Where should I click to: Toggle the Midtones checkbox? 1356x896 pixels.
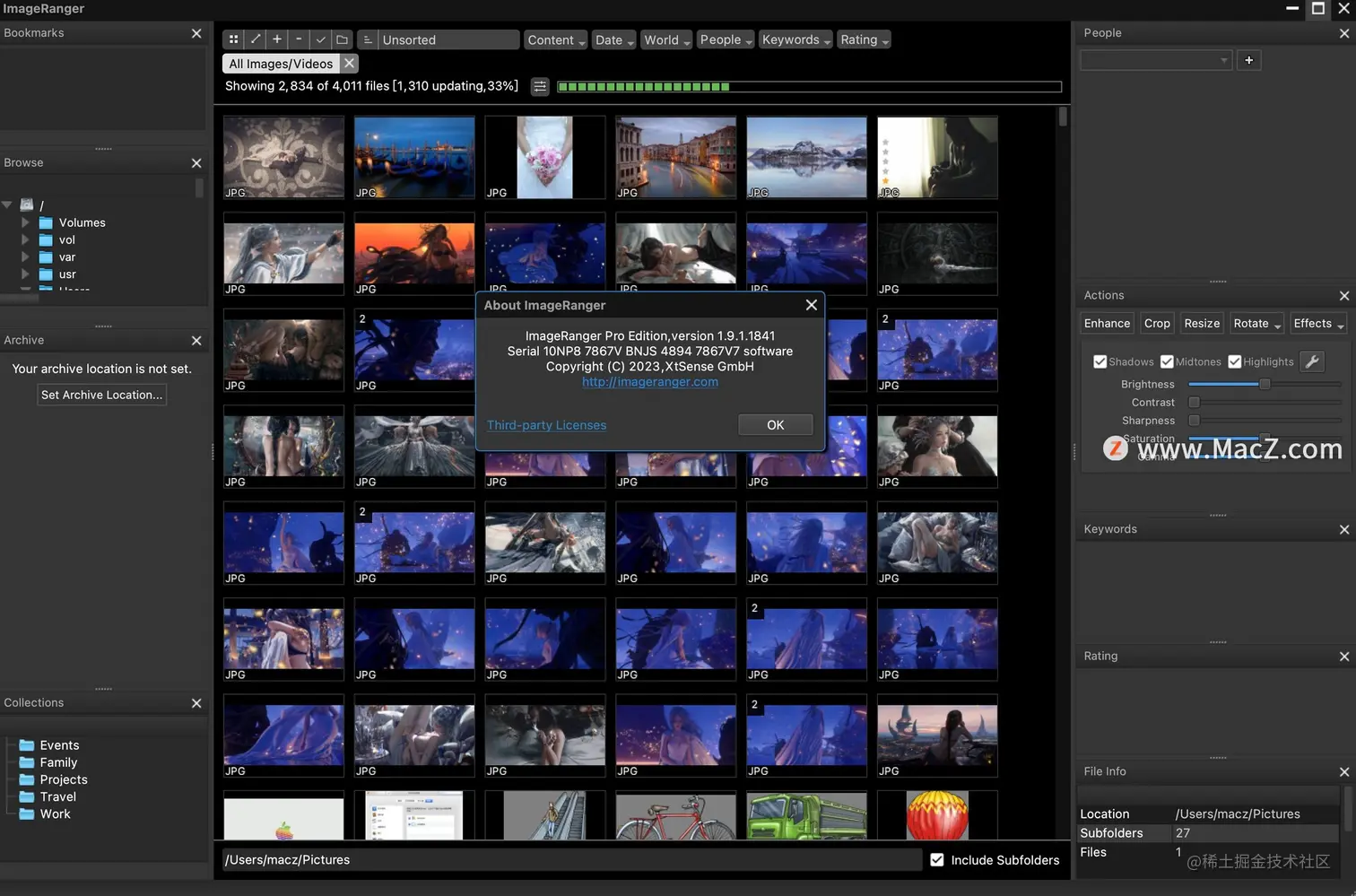coord(1167,361)
